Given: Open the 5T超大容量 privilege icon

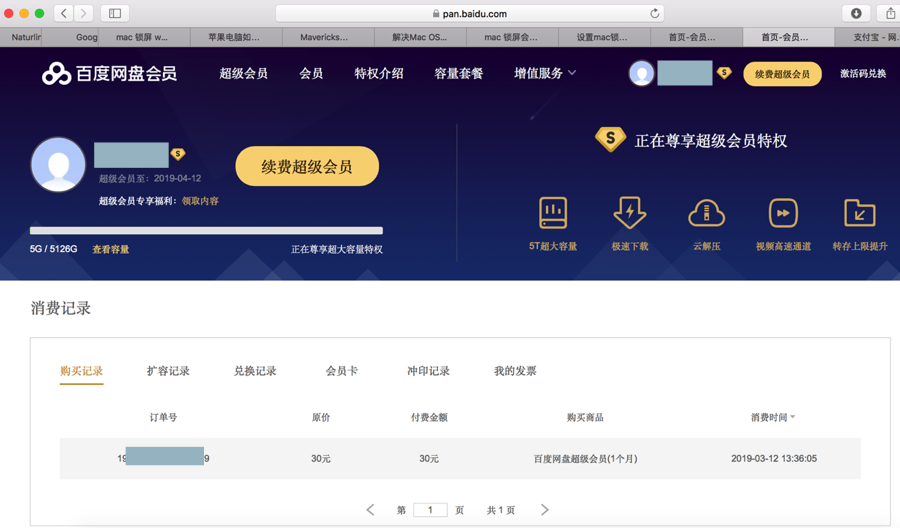Looking at the screenshot, I should tap(553, 213).
